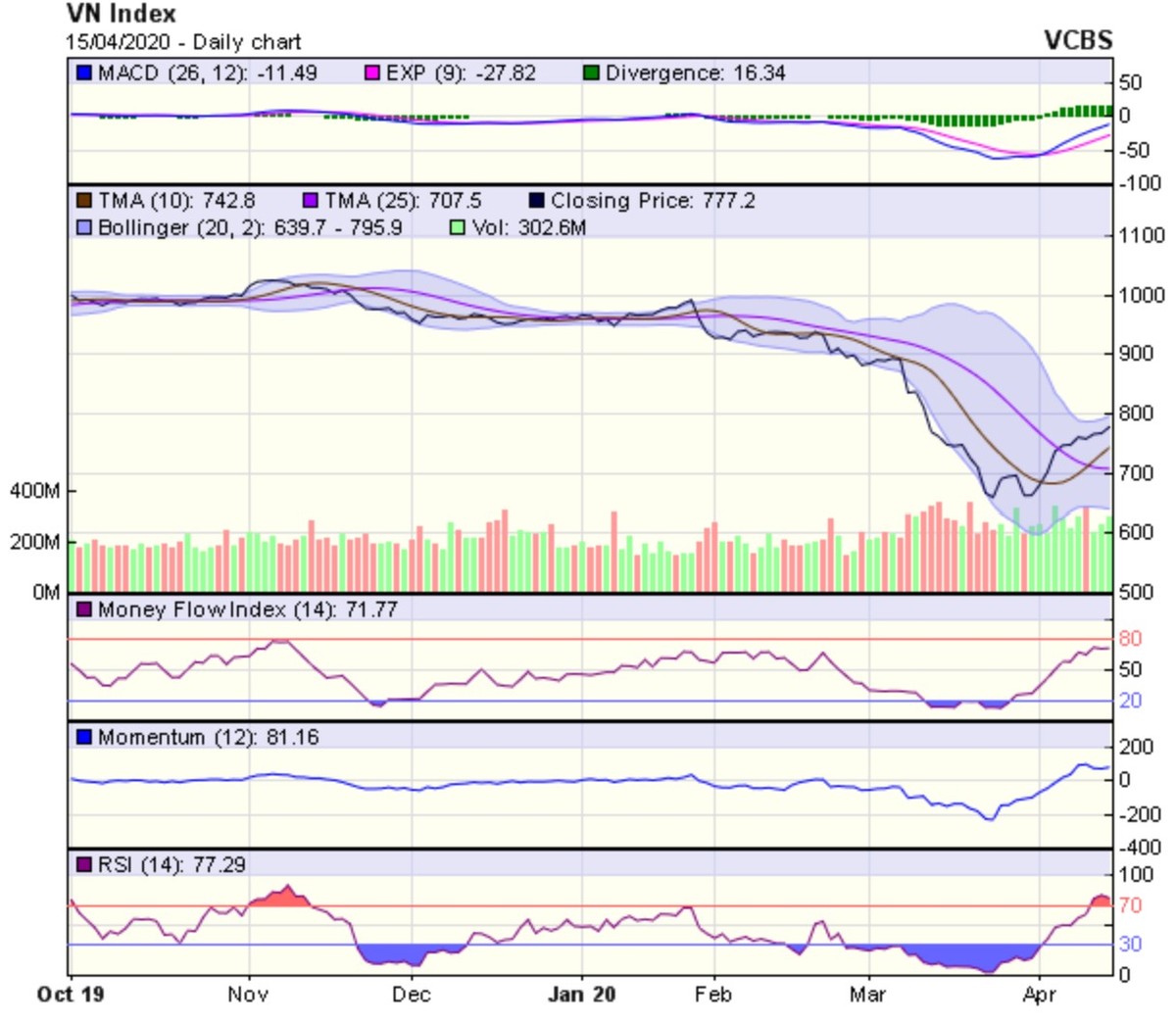This screenshot has height=1023, width=1176.
Task: Select the Jan 20 label on time axis
Action: pyautogui.click(x=582, y=995)
